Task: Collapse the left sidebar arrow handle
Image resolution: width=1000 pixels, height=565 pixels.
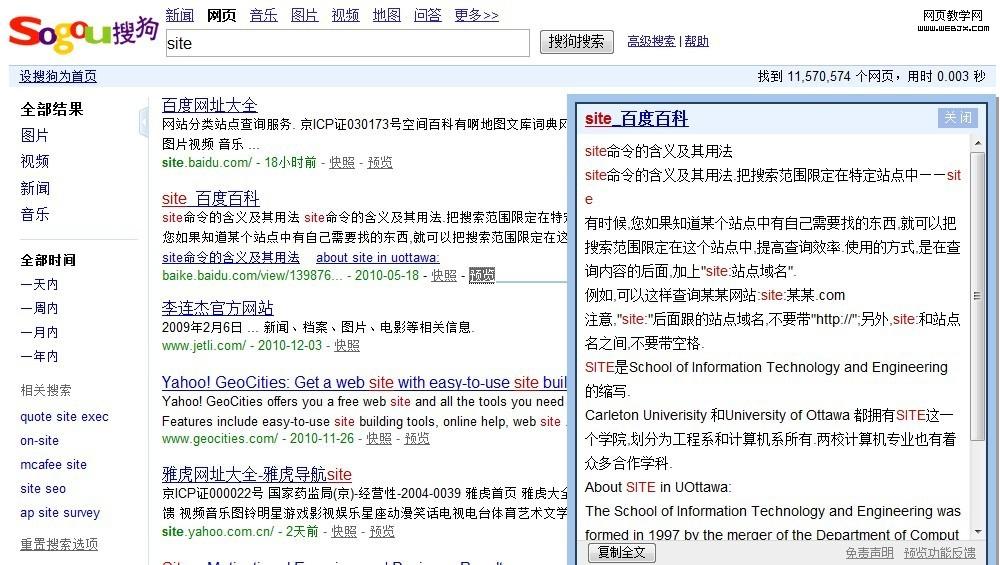Action: (x=143, y=122)
